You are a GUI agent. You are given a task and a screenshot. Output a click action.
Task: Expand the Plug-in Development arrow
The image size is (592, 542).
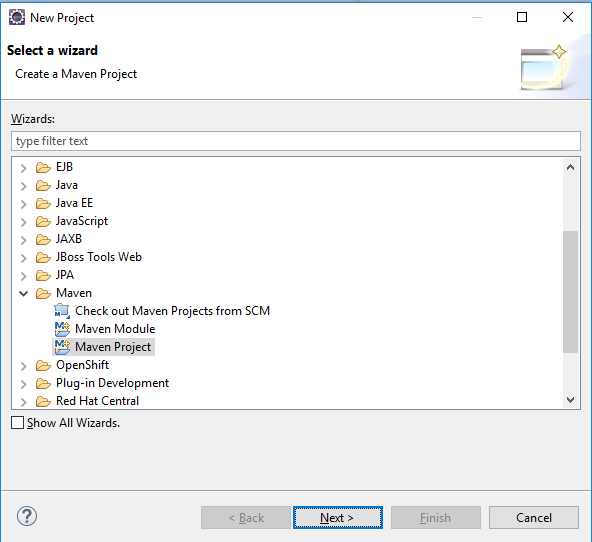click(x=23, y=384)
